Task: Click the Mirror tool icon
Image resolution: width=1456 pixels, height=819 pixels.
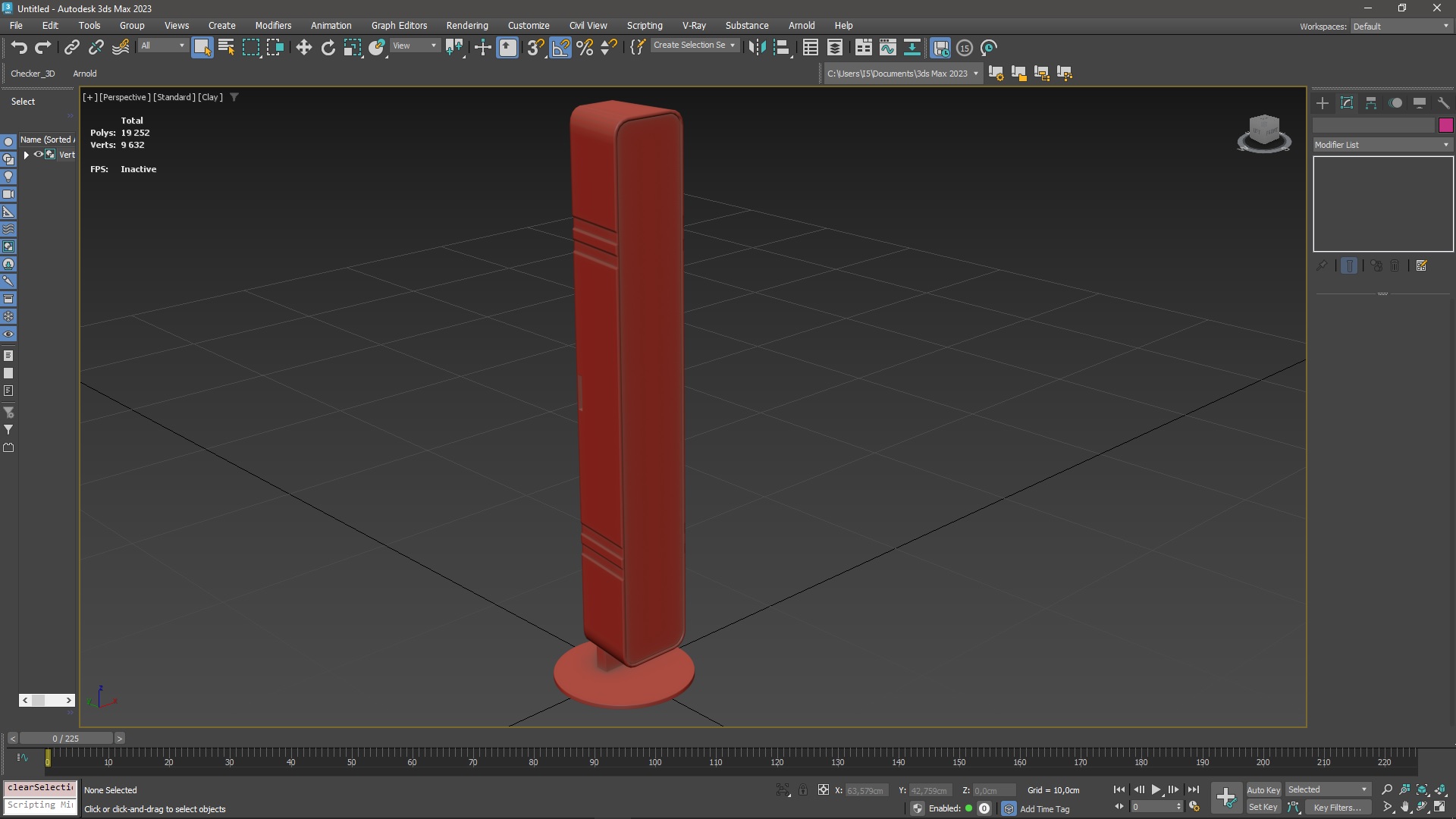Action: pyautogui.click(x=756, y=47)
